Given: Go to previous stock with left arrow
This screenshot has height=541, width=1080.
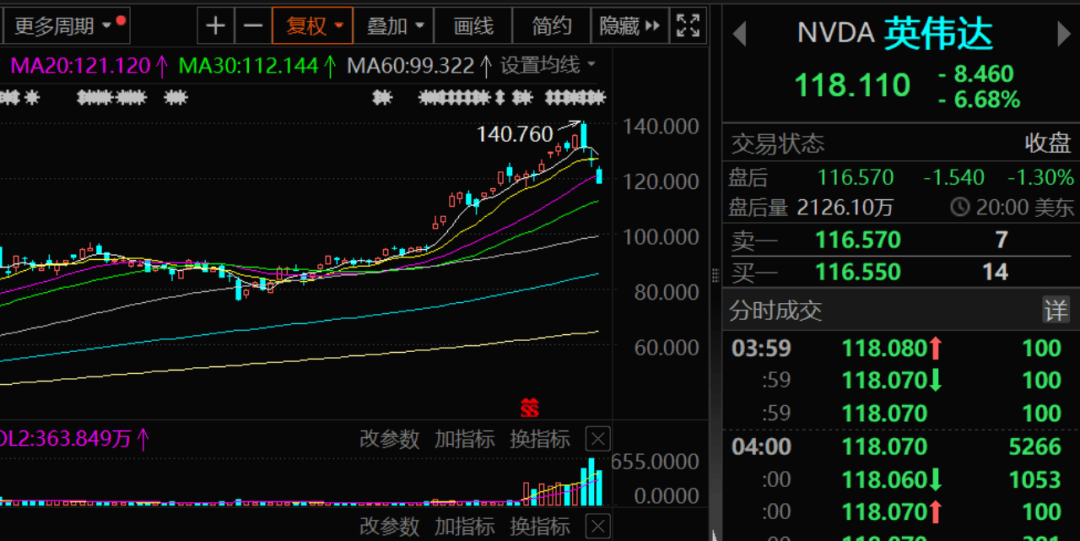Looking at the screenshot, I should pos(740,34).
